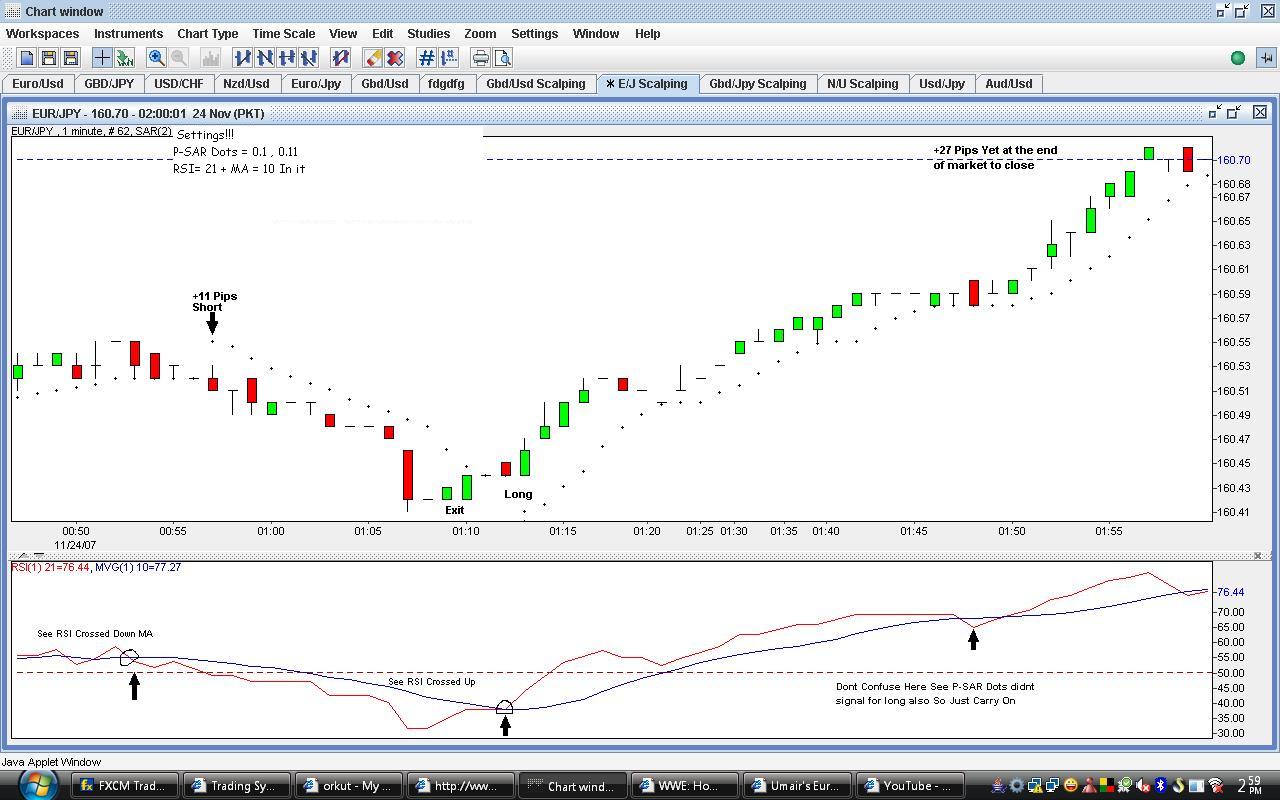Select the E/J Scalping tab
1280x800 pixels.
pyautogui.click(x=647, y=84)
